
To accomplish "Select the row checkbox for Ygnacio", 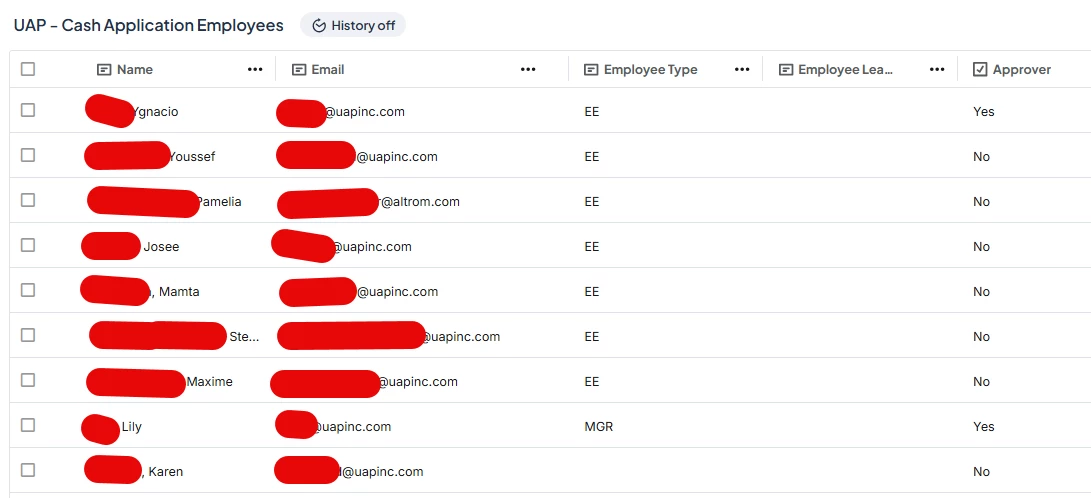I will (x=28, y=110).
